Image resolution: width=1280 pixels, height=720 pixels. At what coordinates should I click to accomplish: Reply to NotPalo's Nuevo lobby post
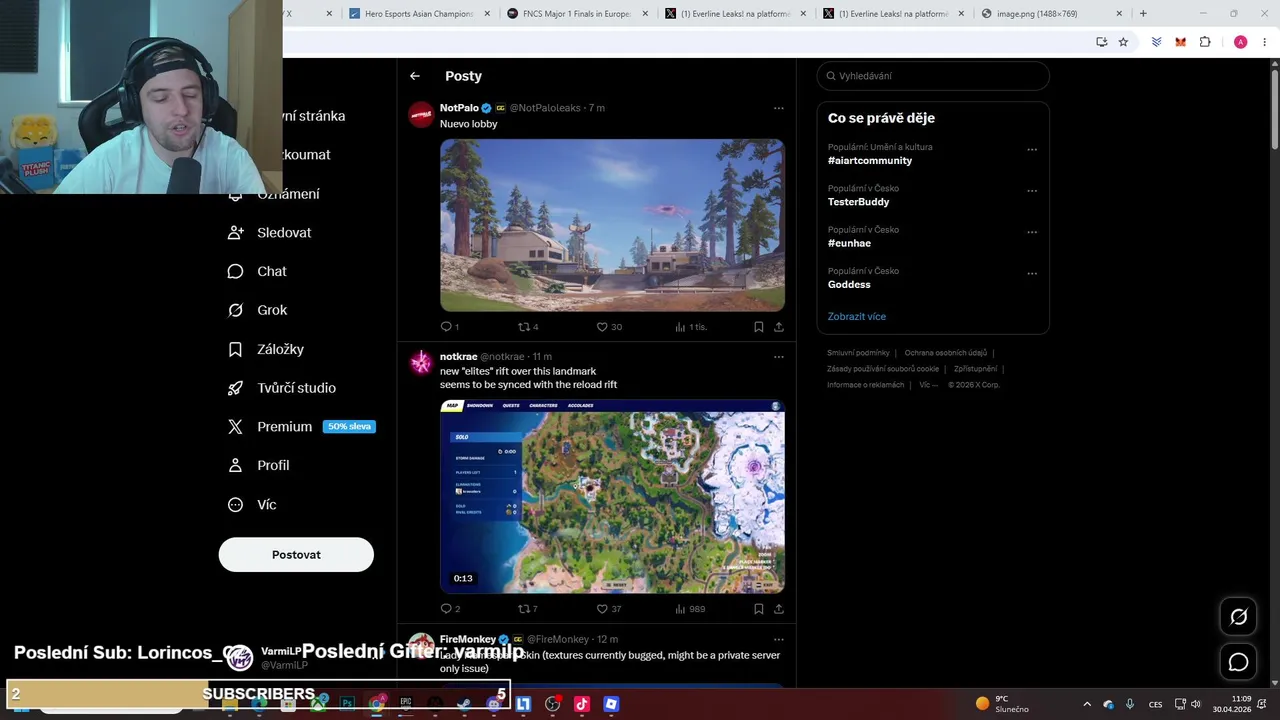pos(449,327)
